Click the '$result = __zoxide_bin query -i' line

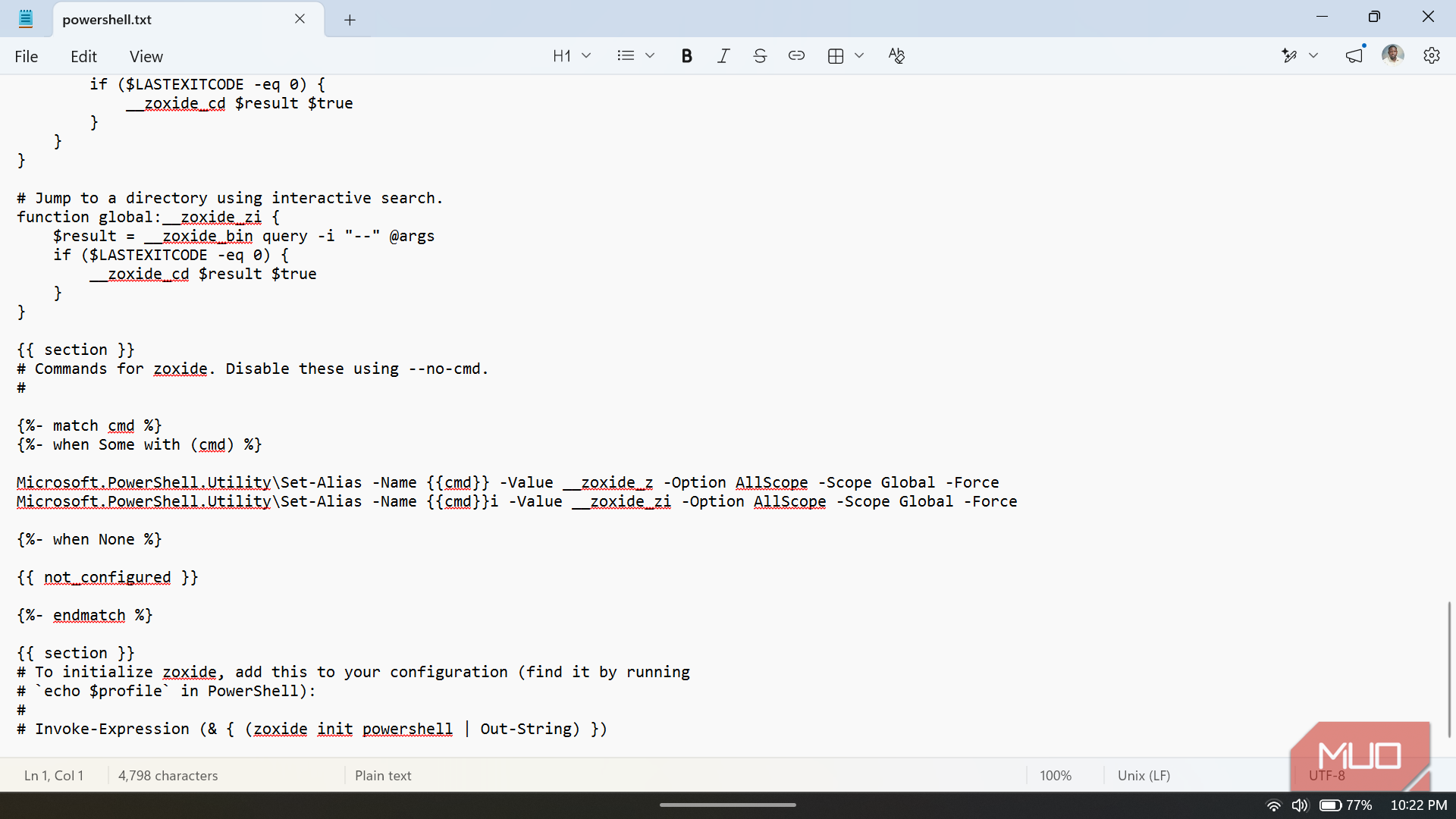click(x=243, y=236)
